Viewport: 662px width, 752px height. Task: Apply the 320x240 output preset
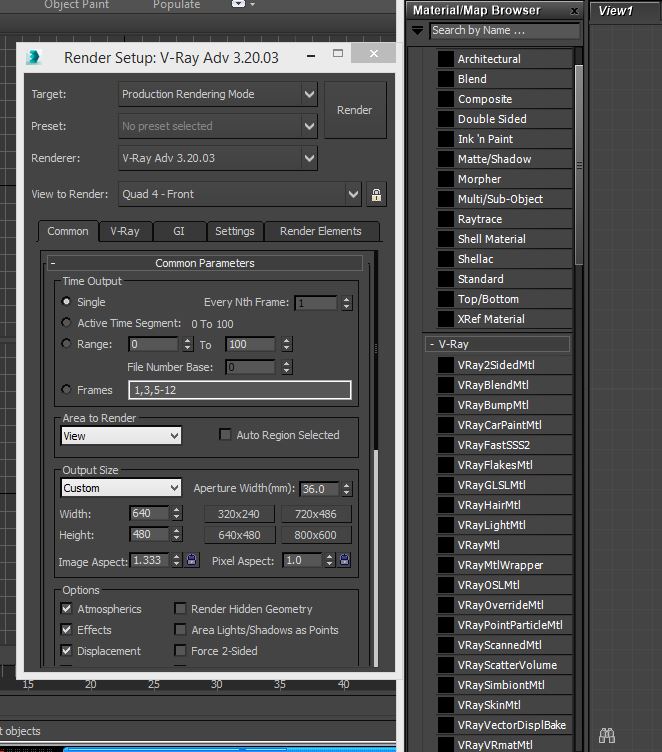(x=239, y=514)
